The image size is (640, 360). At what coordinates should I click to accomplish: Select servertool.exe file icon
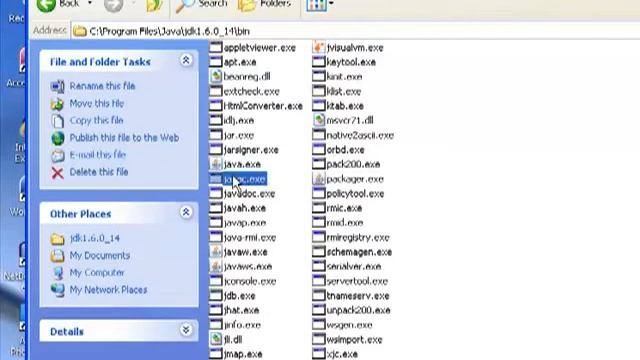(318, 281)
